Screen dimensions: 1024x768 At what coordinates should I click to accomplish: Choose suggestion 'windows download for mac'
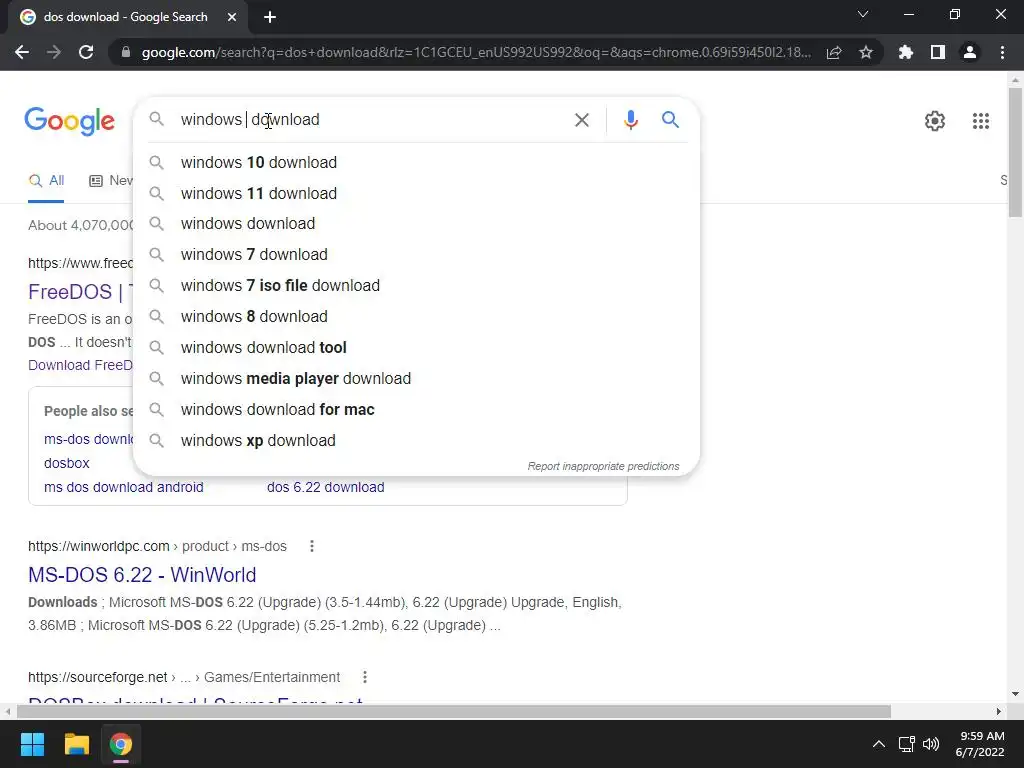(x=416, y=409)
